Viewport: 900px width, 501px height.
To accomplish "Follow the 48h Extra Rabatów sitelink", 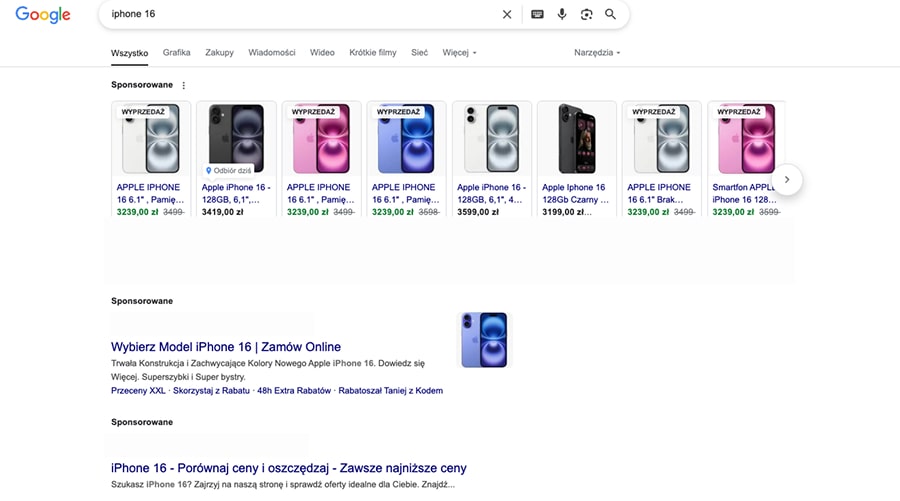I will click(x=294, y=390).
